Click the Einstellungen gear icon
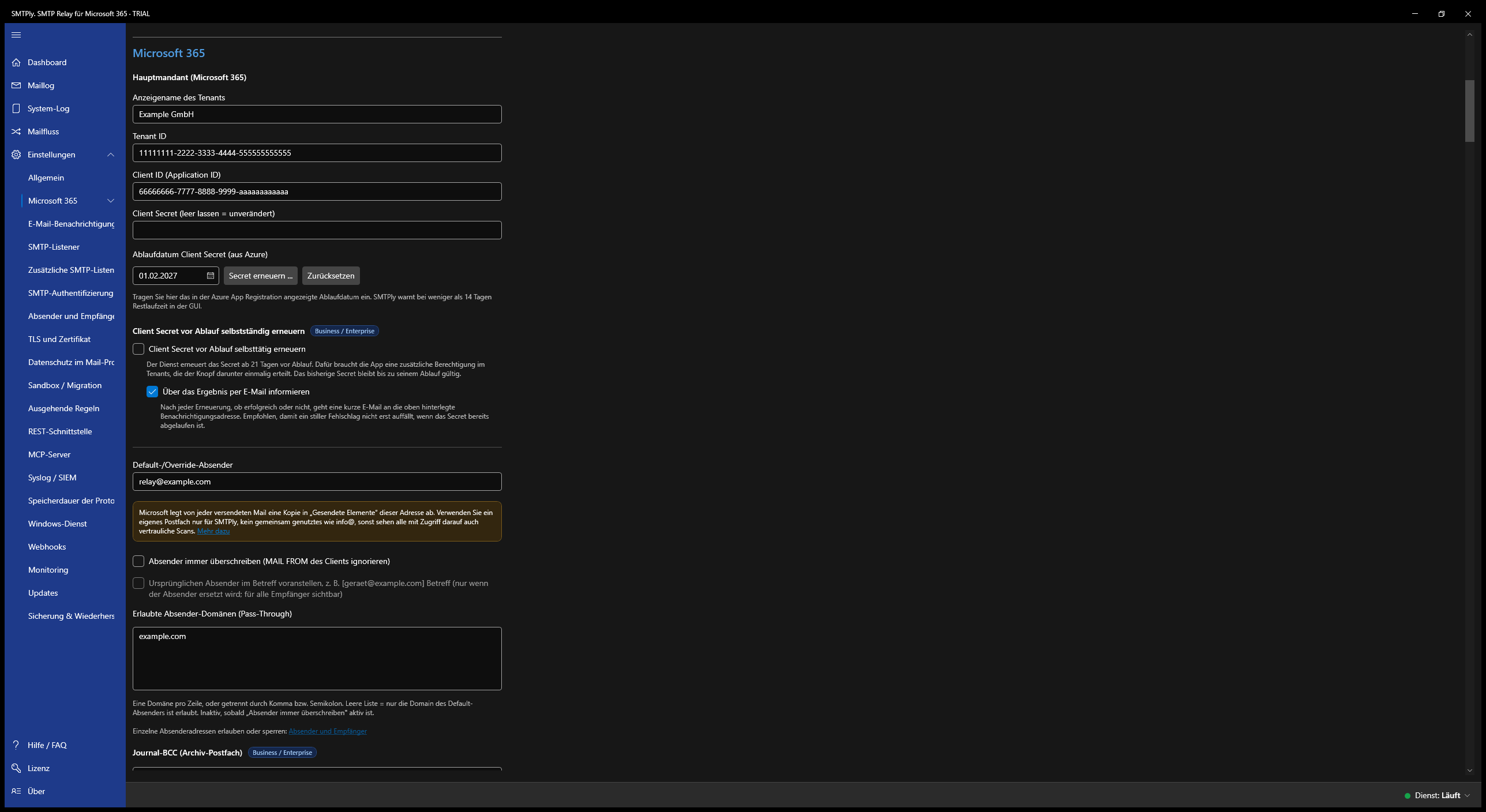 [x=16, y=155]
